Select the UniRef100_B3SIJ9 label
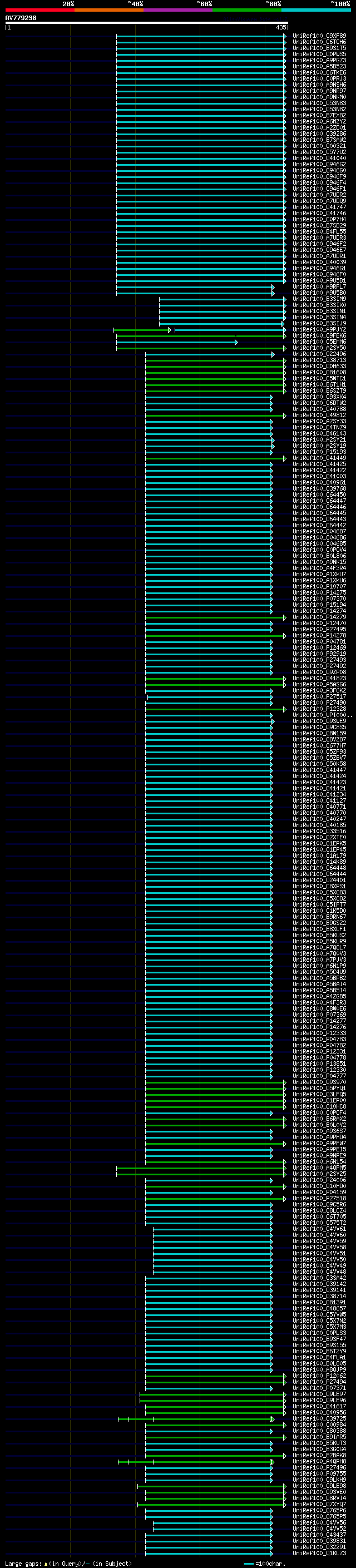Viewport: 356px width, 1568px height. coord(319,323)
